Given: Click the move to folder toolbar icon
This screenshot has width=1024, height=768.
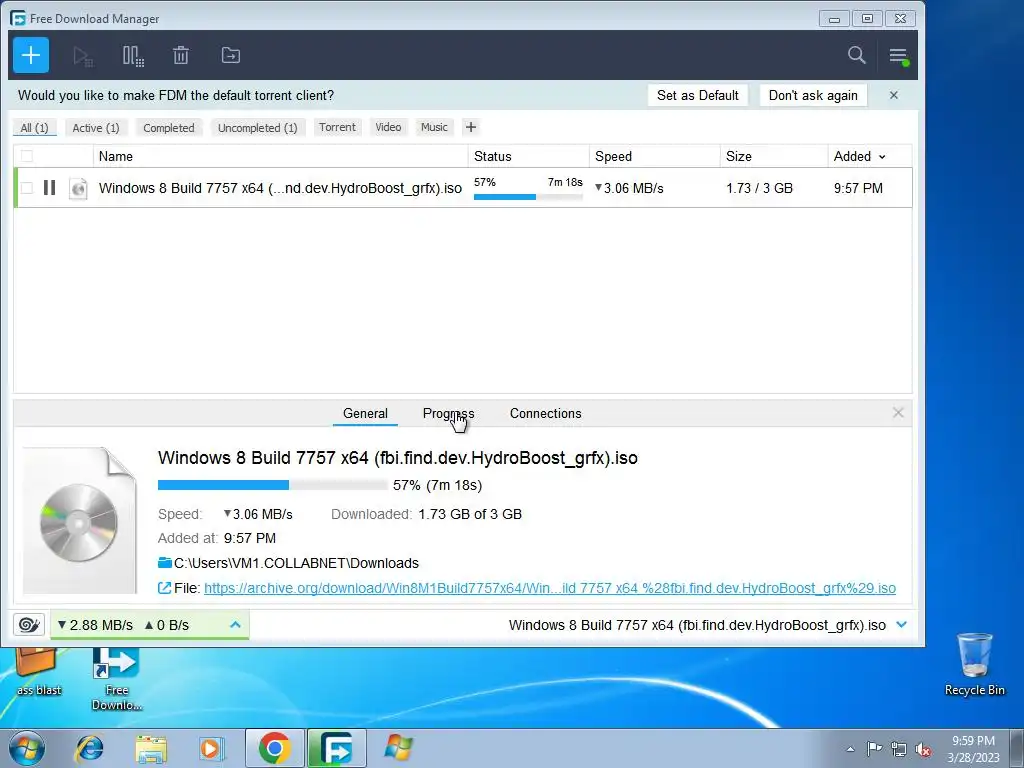Looking at the screenshot, I should point(231,56).
